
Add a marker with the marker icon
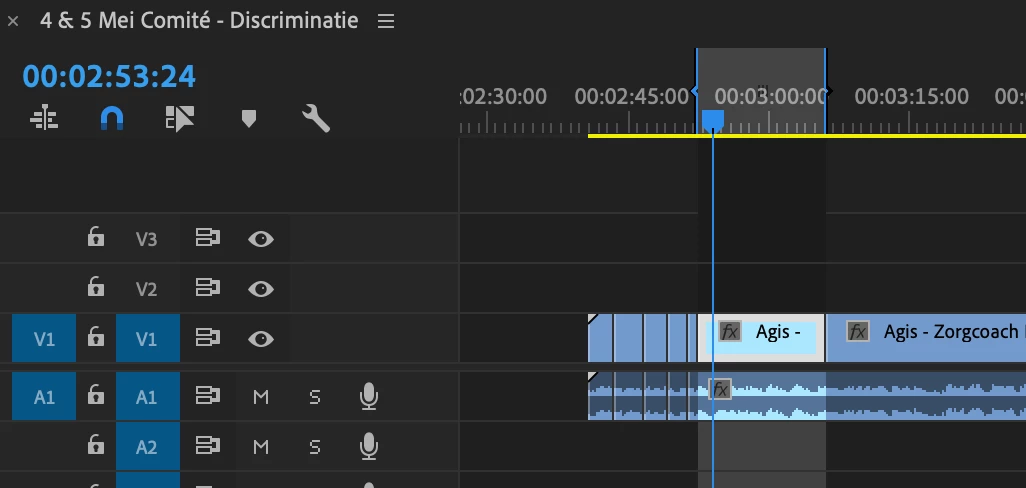[249, 119]
